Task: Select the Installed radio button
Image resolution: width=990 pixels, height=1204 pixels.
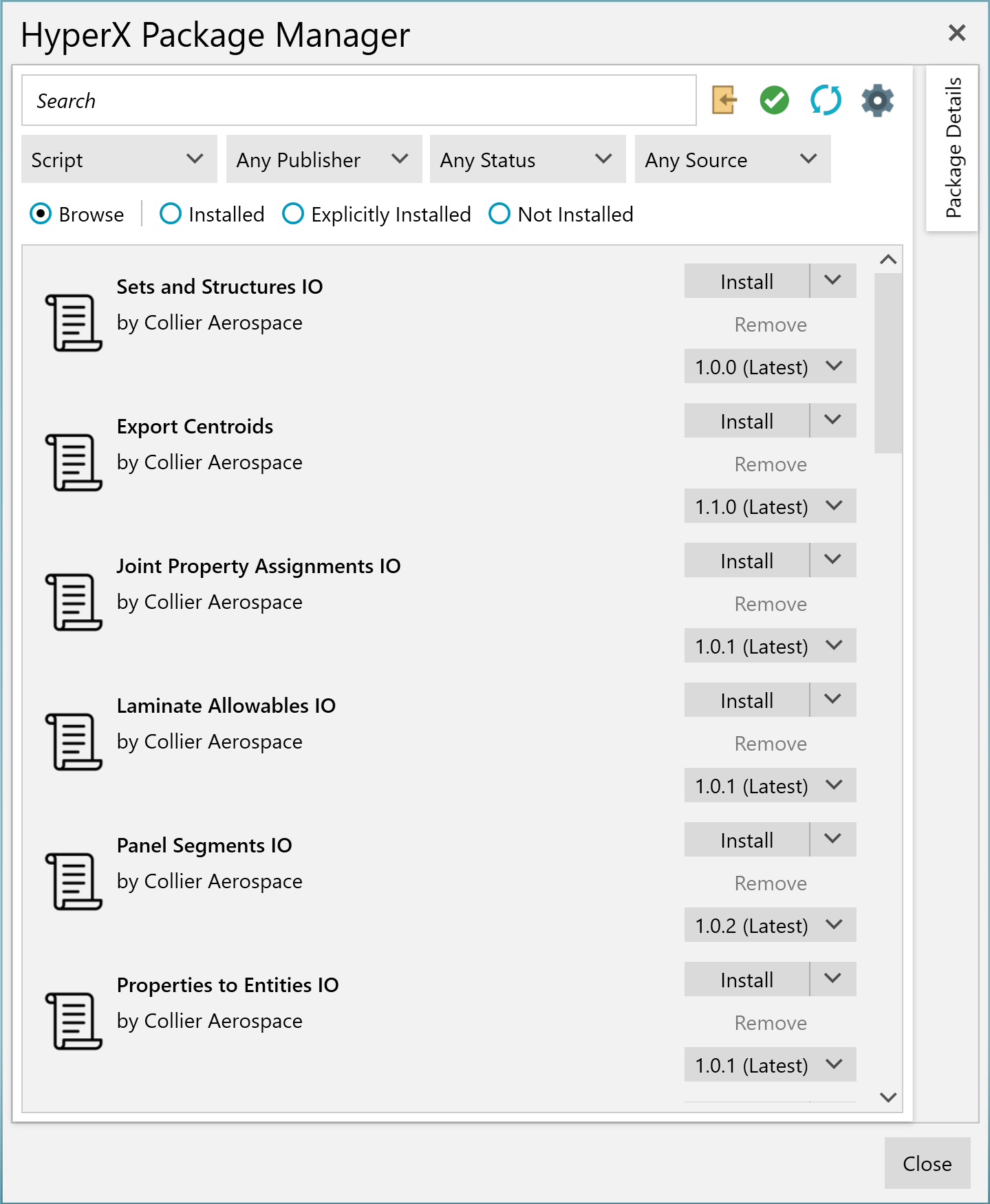Action: [170, 214]
